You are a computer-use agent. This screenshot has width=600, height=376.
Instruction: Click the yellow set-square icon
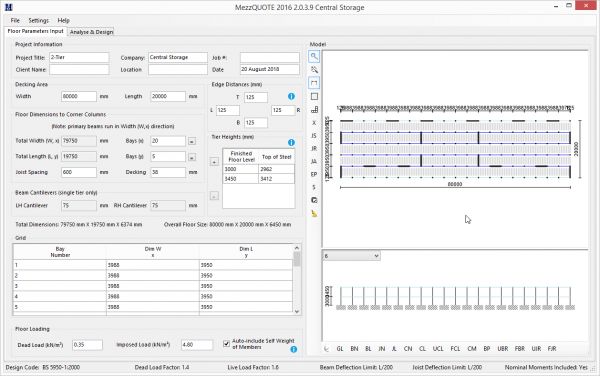[x=314, y=214]
